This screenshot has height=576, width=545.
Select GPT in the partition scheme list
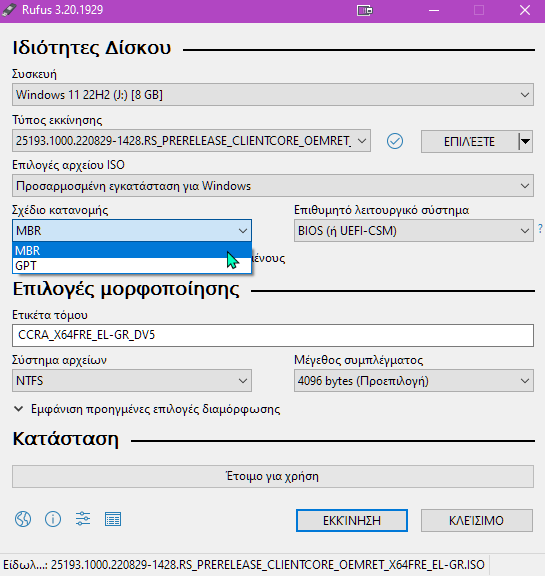coord(132,266)
